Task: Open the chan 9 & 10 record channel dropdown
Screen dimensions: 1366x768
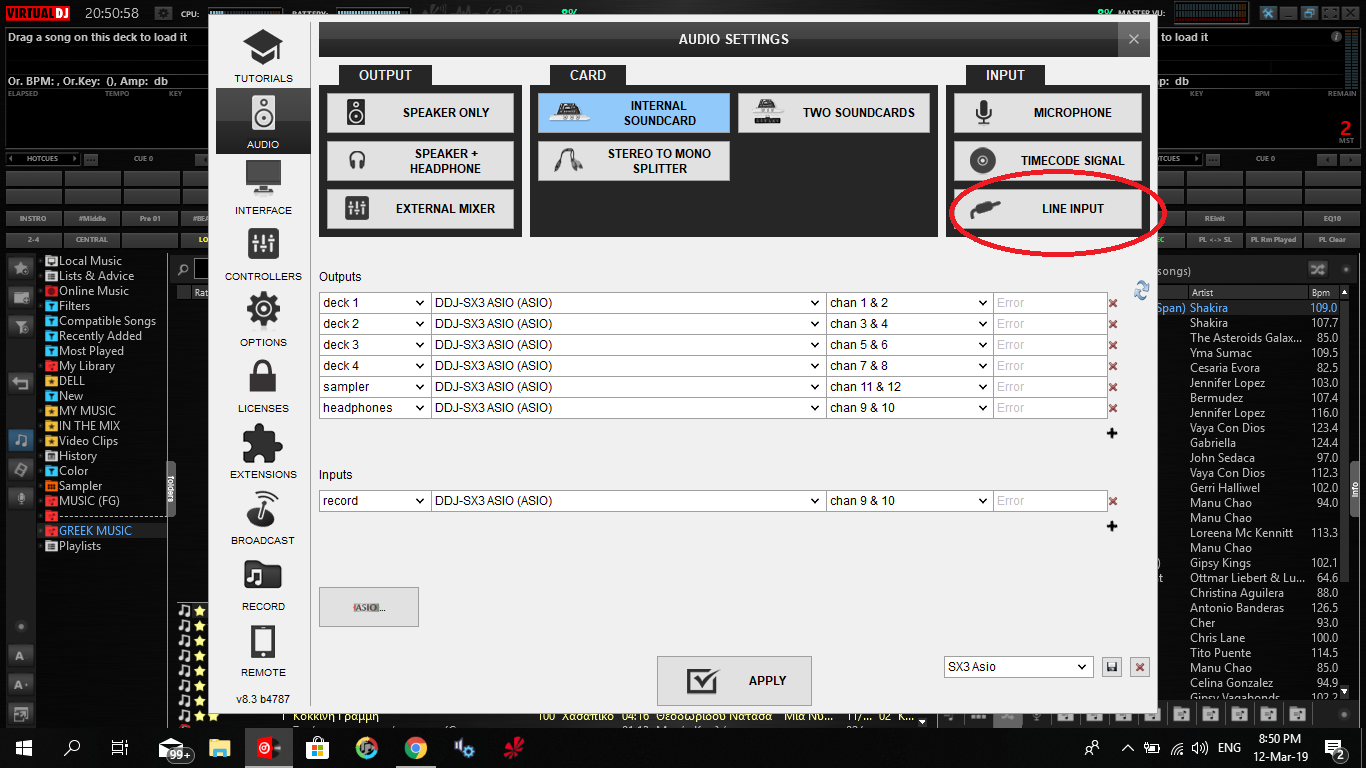Action: (909, 501)
